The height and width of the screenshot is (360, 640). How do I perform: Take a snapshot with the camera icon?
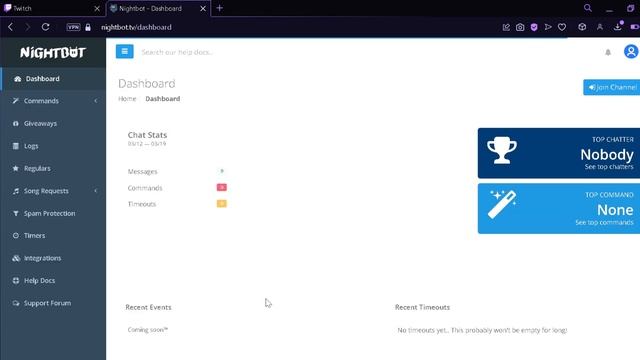pos(520,27)
